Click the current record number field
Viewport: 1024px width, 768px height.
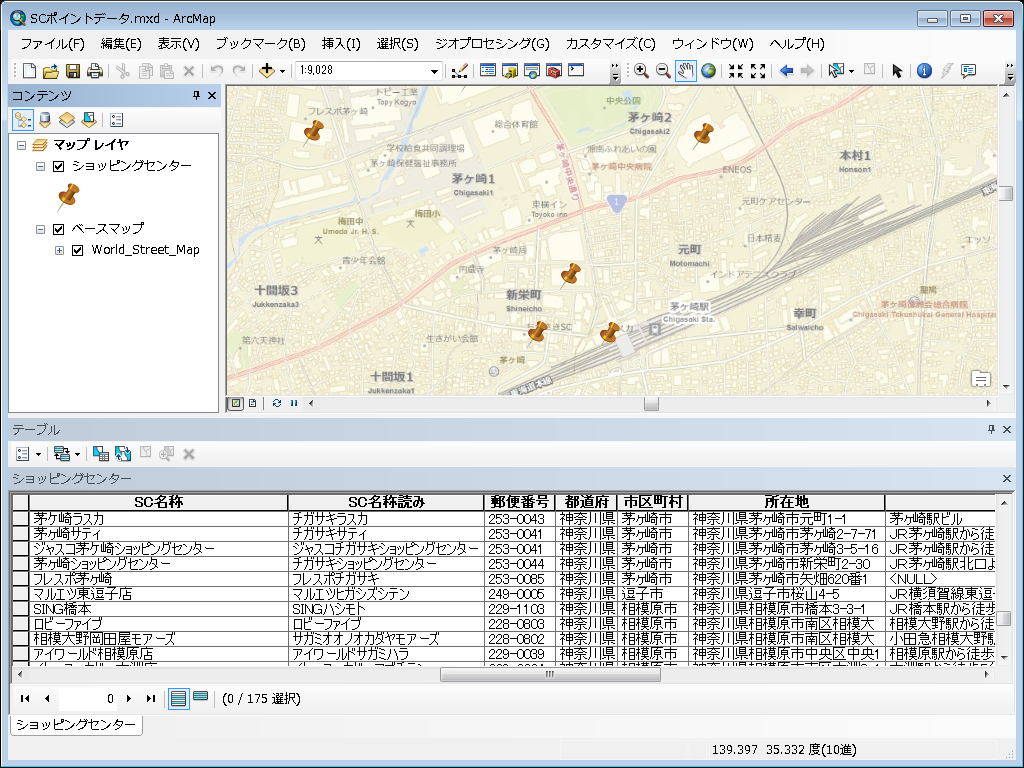pos(88,698)
